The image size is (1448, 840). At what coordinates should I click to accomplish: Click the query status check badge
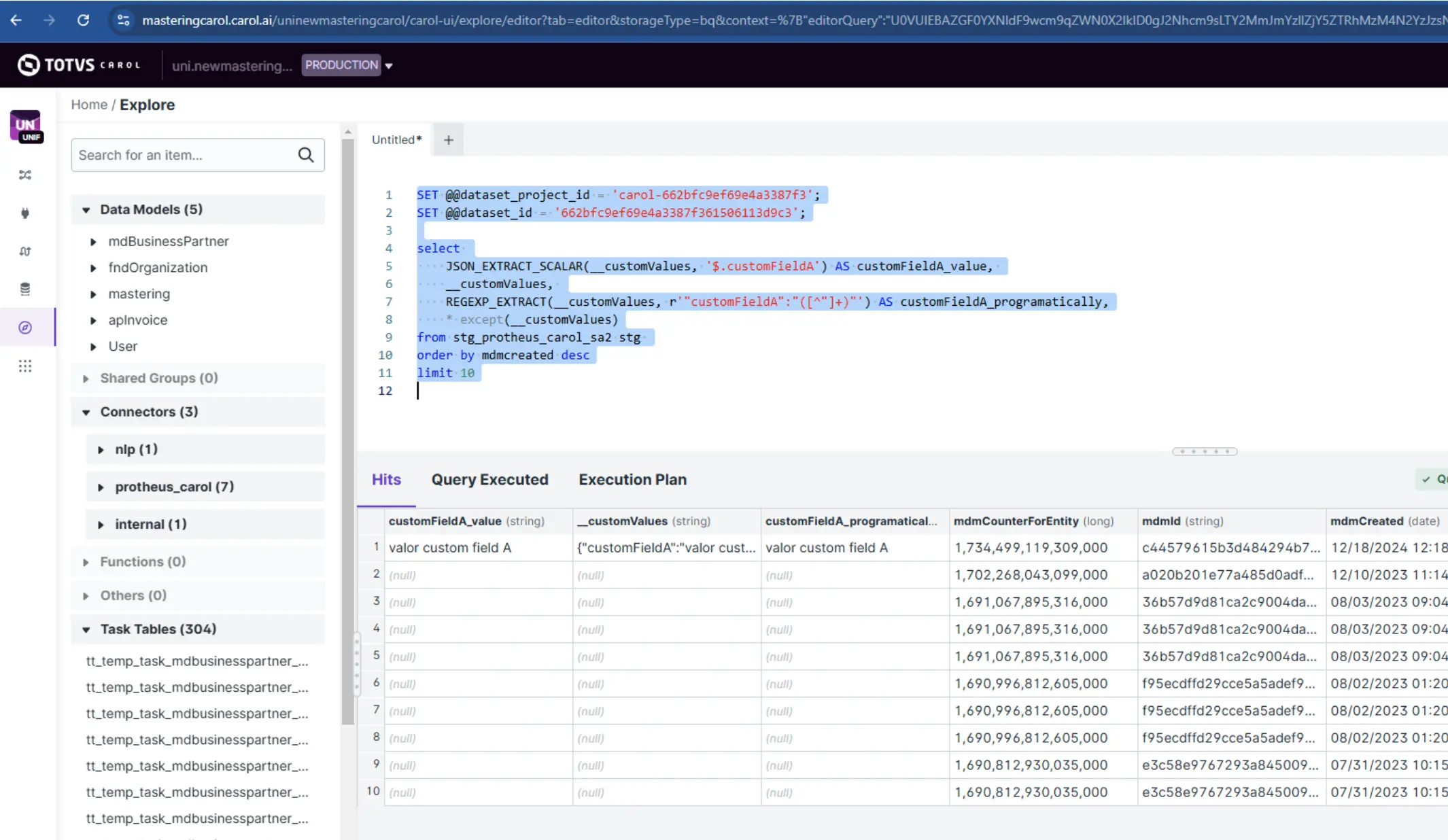pos(1432,479)
